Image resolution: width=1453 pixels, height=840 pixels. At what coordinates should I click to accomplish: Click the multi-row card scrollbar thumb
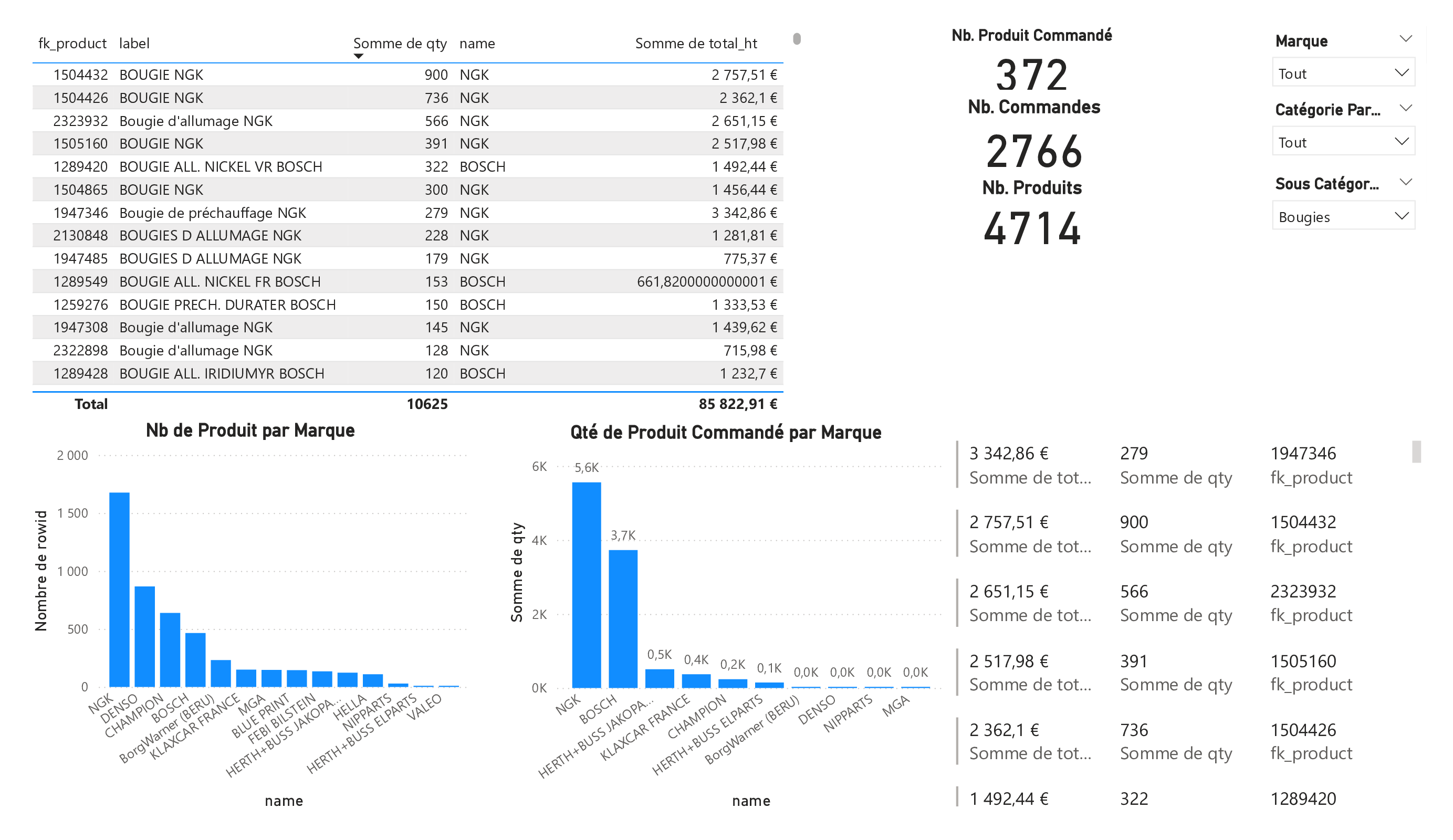(x=1416, y=451)
